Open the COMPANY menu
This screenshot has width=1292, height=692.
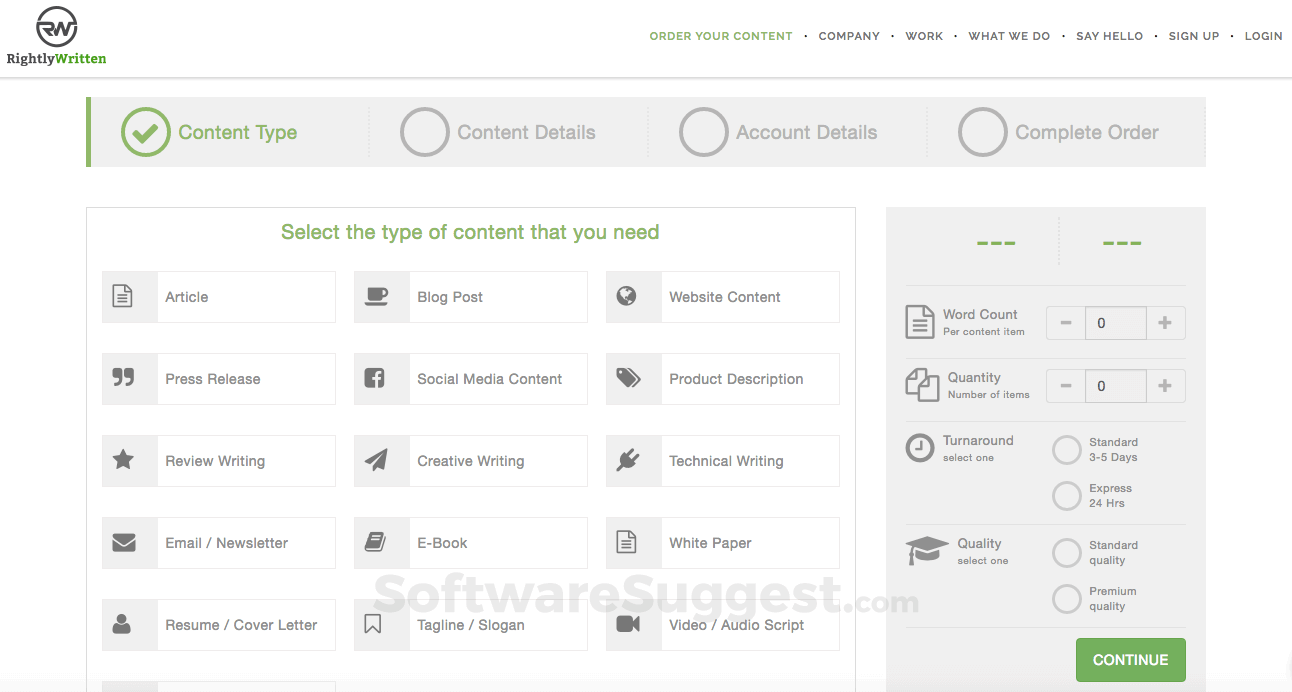pyautogui.click(x=849, y=36)
